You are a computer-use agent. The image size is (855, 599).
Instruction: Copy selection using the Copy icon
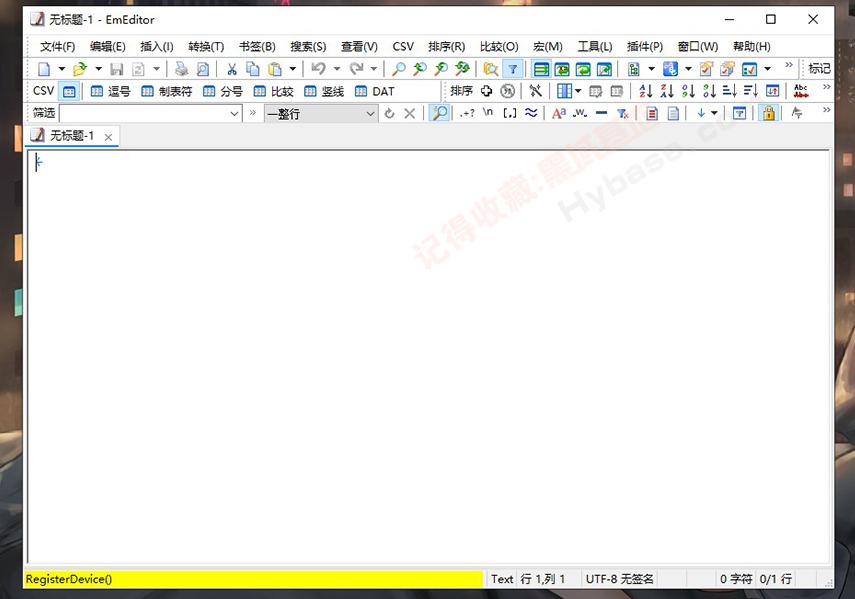[x=252, y=69]
